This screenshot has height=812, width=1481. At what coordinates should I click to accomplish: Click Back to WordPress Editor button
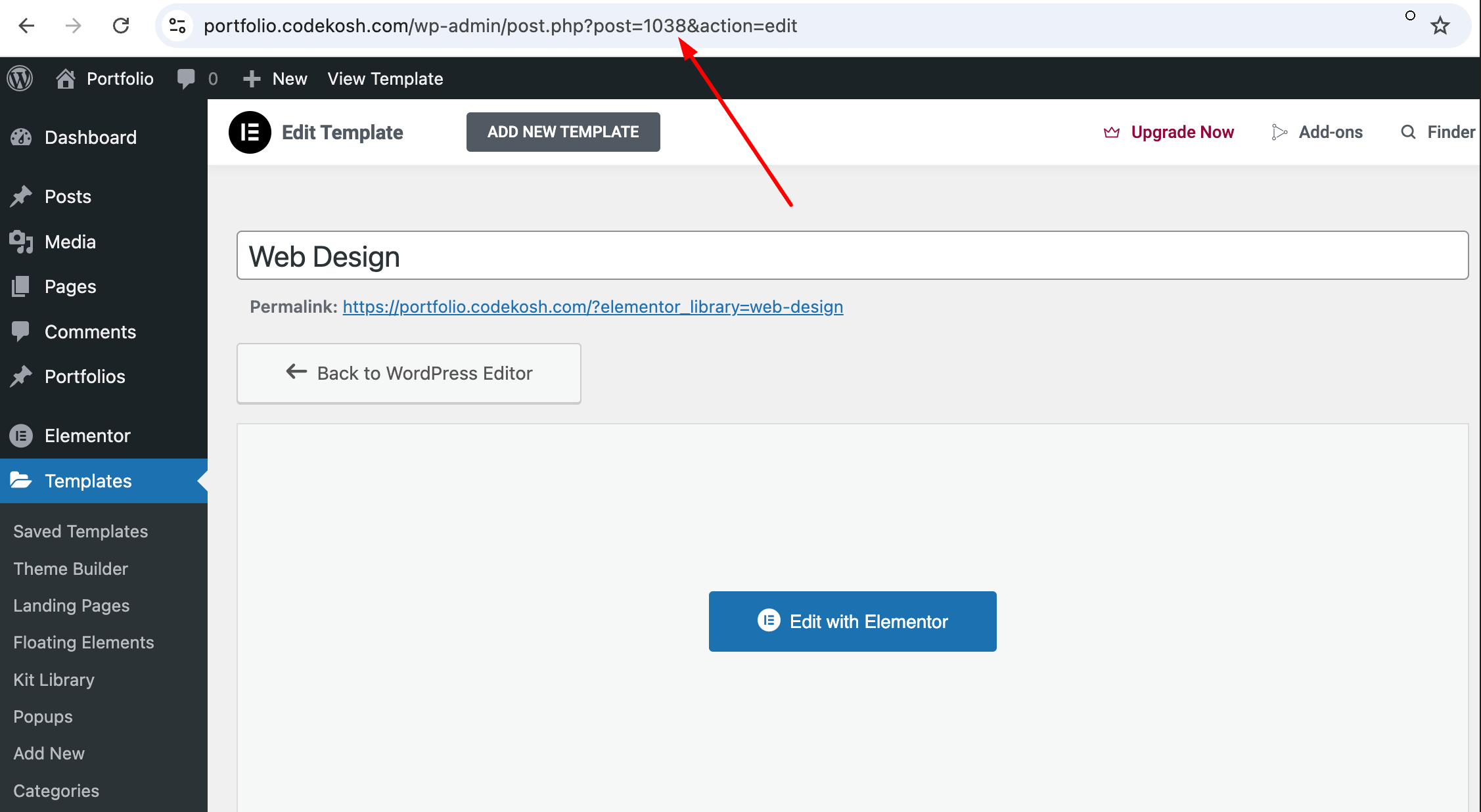click(409, 373)
